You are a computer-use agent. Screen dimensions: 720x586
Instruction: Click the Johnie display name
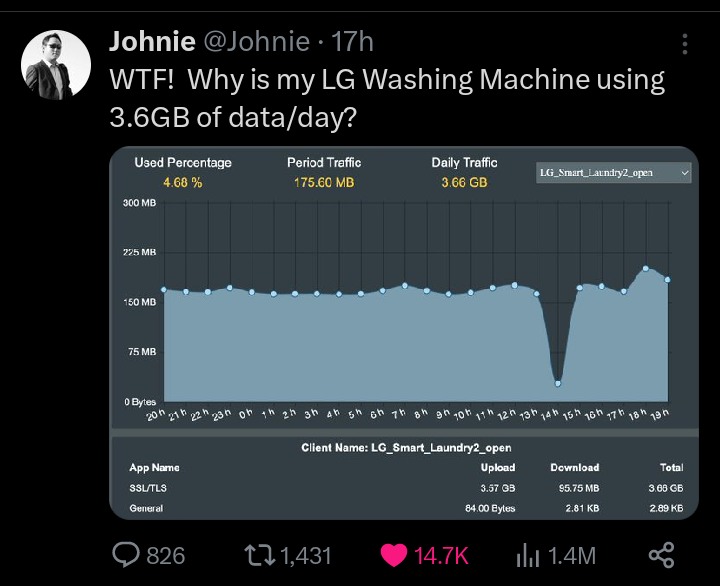pyautogui.click(x=150, y=42)
